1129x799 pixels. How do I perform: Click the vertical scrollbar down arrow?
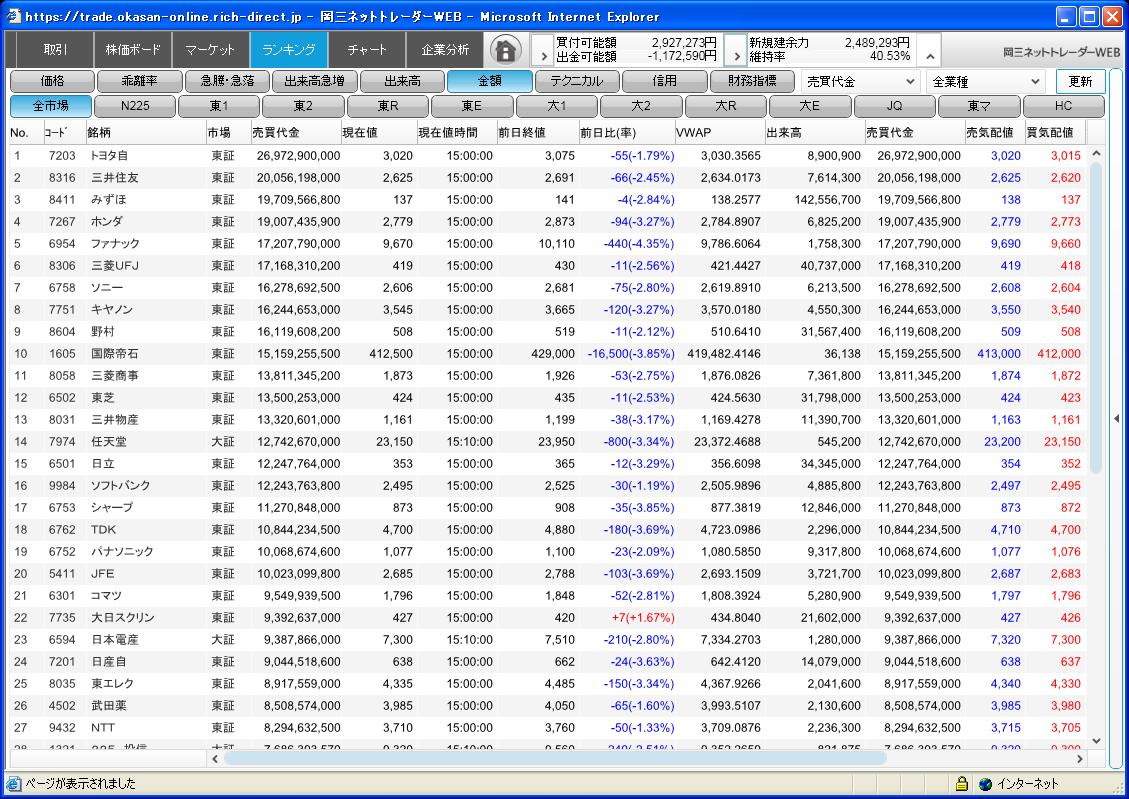pyautogui.click(x=1095, y=740)
